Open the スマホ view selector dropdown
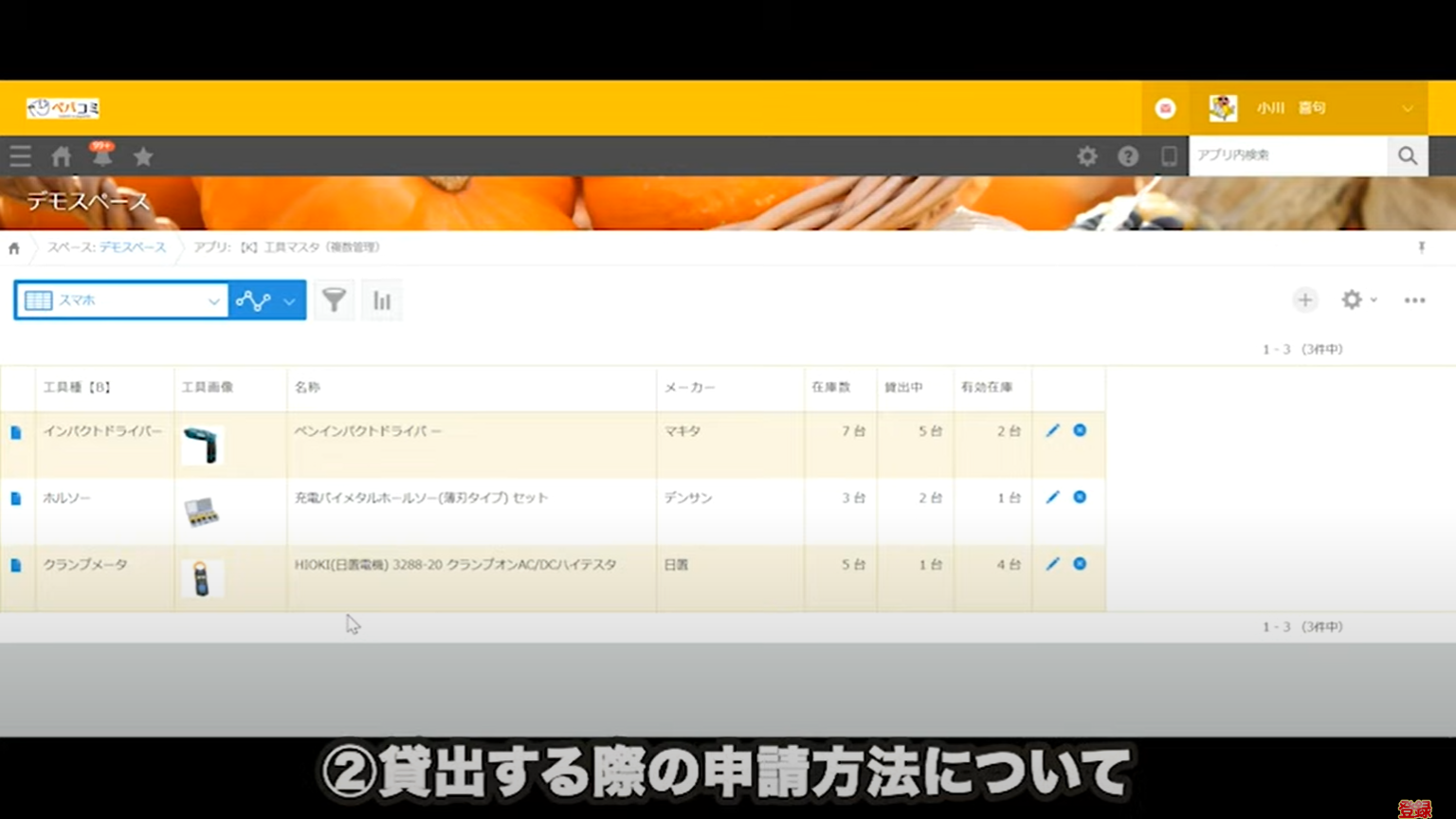 [x=120, y=300]
